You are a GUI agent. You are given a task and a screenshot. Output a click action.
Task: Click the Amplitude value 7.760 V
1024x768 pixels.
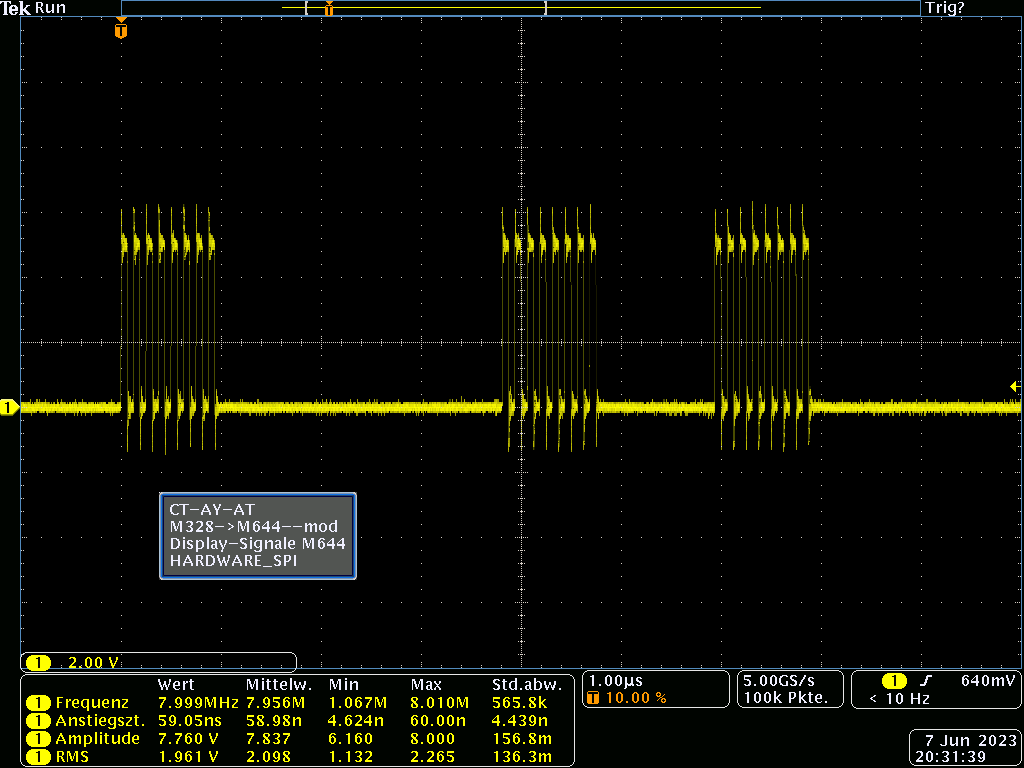point(191,739)
